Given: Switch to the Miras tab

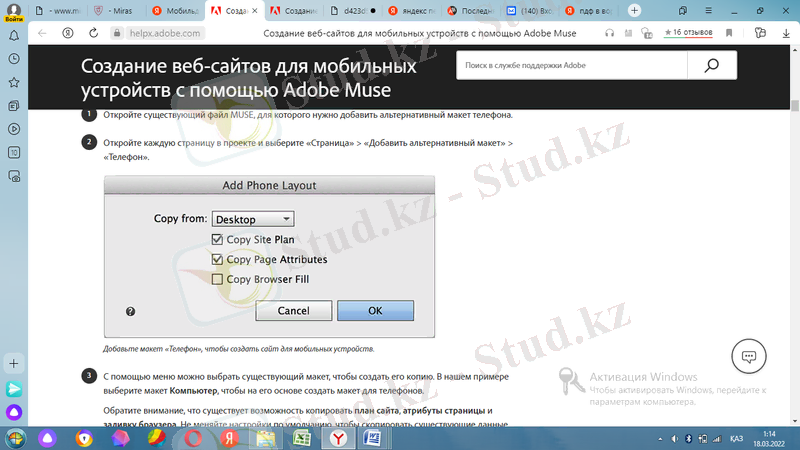Looking at the screenshot, I should coord(116,11).
